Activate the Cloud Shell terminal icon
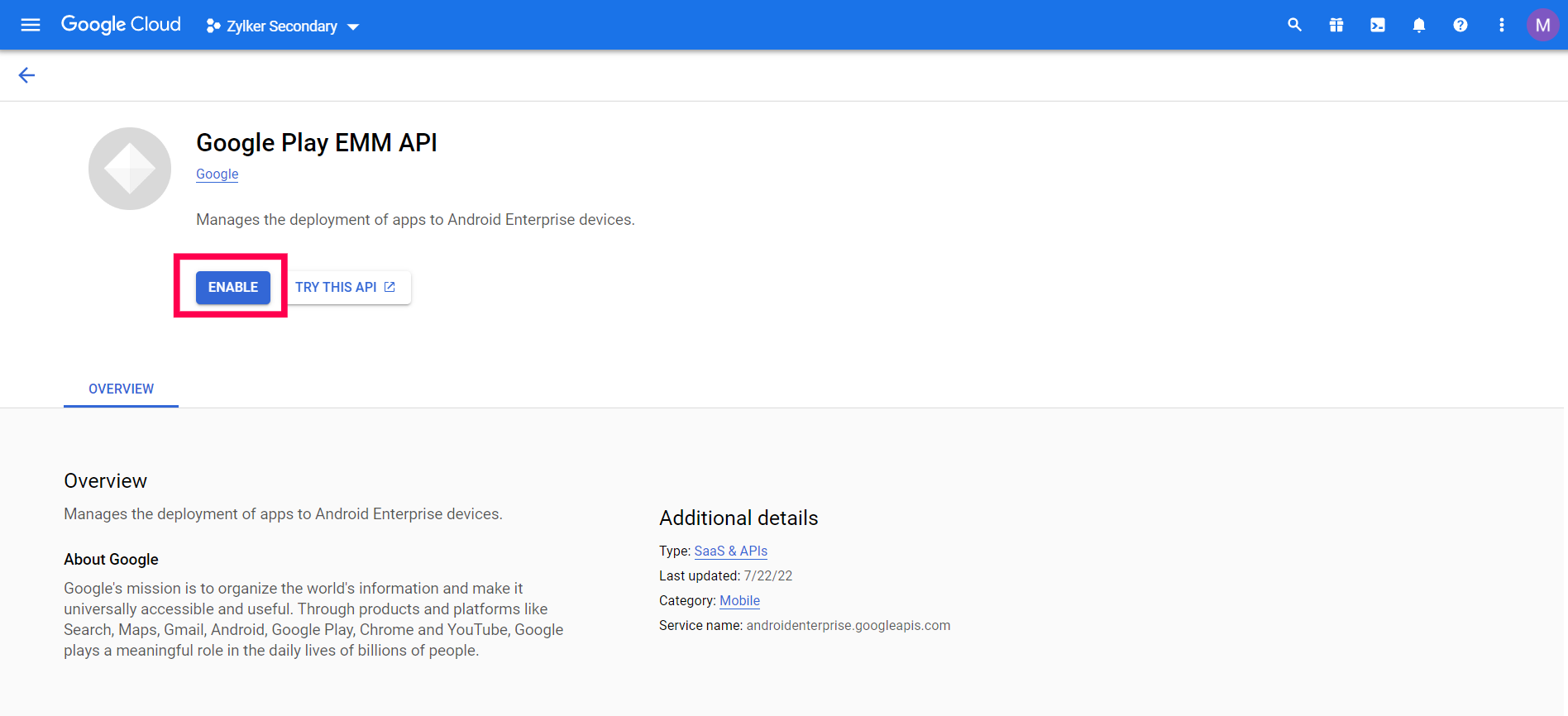This screenshot has height=716, width=1568. pyautogui.click(x=1378, y=25)
